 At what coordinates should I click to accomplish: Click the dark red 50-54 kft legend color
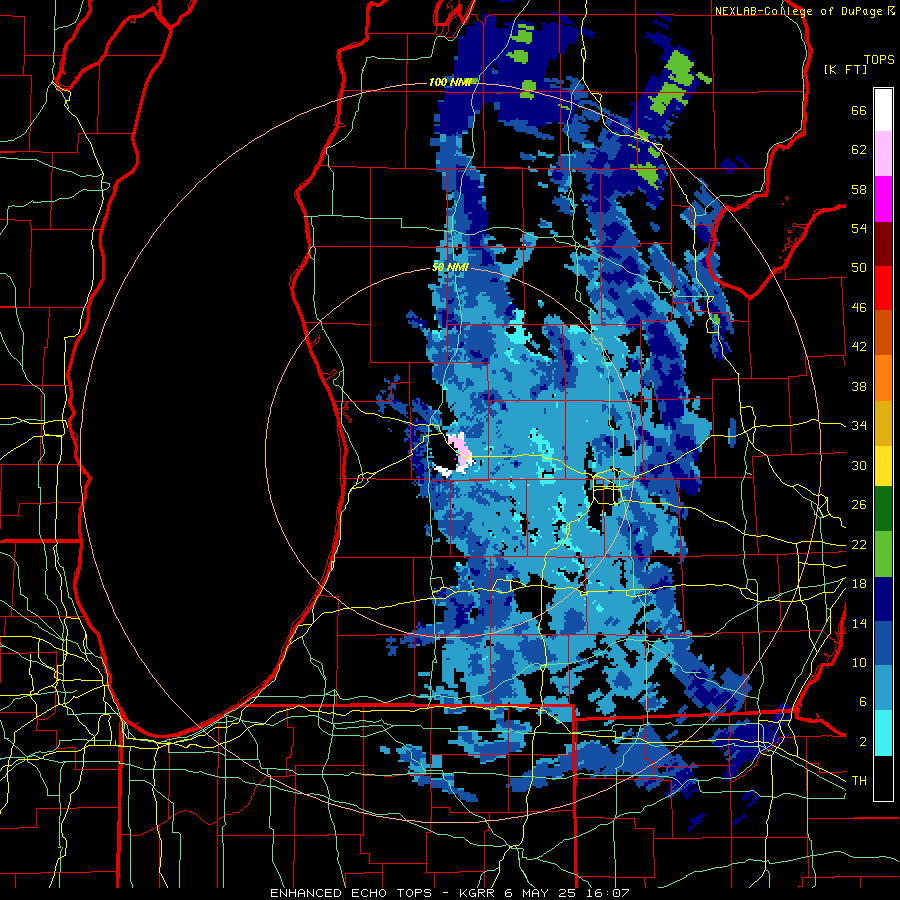(883, 243)
